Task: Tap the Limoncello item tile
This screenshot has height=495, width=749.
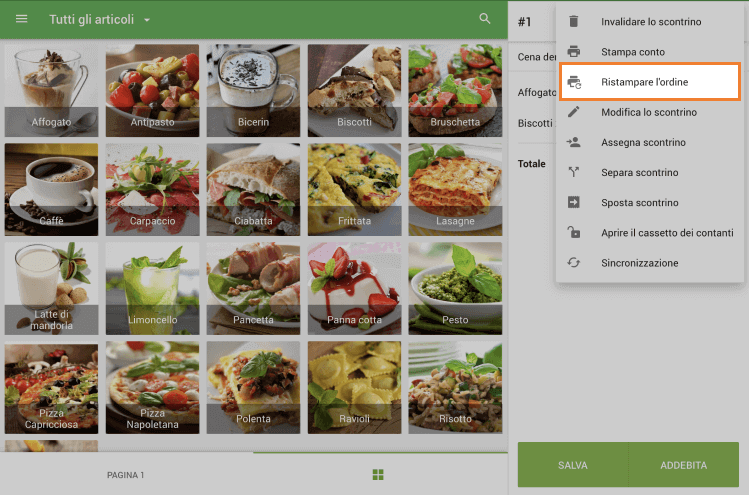Action: 152,290
